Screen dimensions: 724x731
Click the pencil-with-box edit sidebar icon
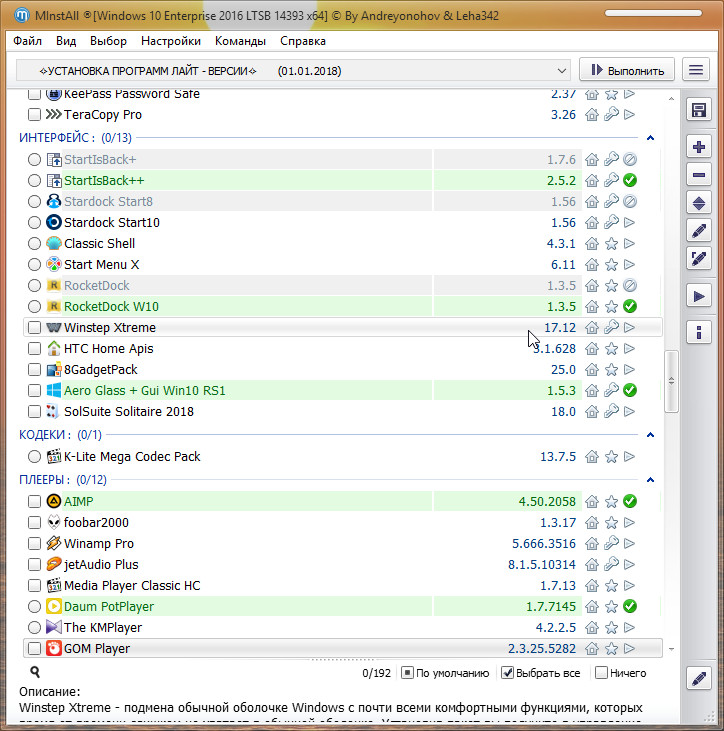(698, 259)
